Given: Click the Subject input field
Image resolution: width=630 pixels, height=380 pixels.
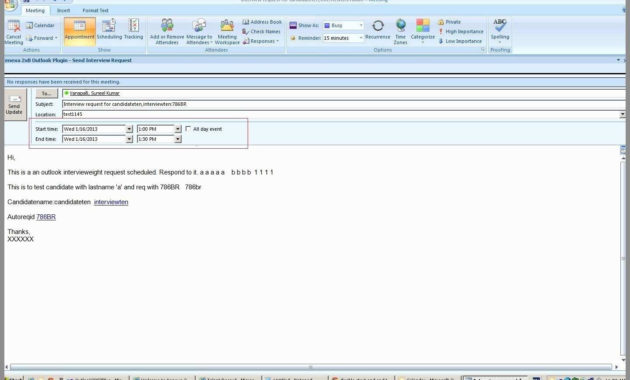Looking at the screenshot, I should pos(344,104).
